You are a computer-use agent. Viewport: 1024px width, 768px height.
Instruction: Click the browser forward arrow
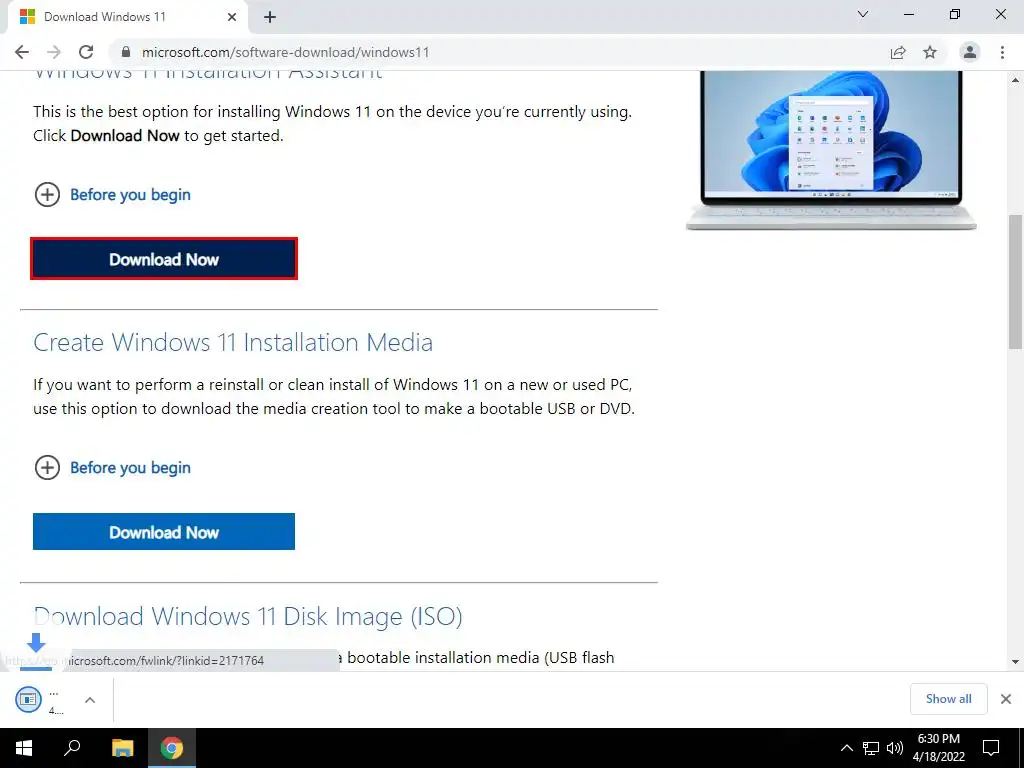tap(54, 52)
